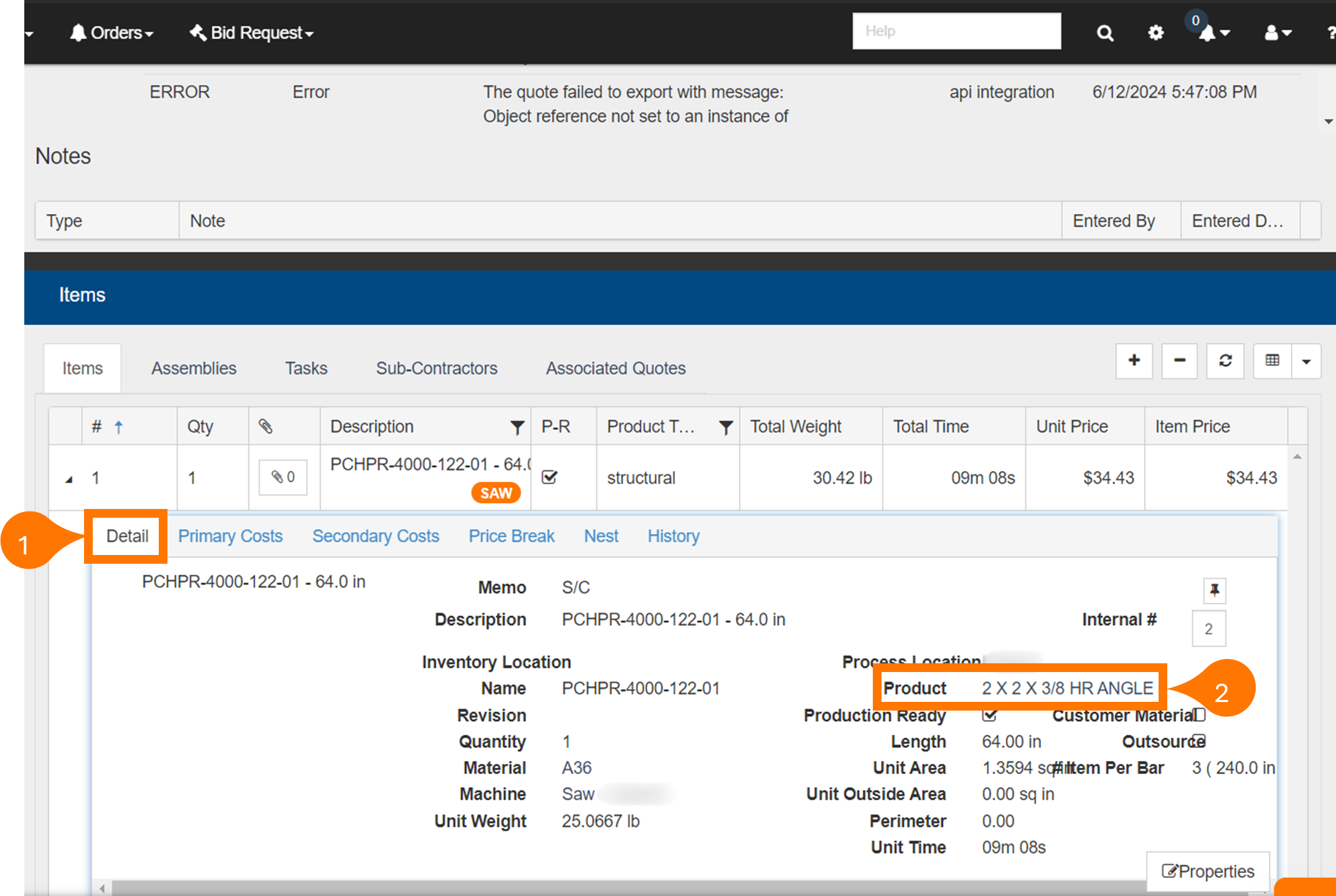Click the minus icon to remove item
Image resolution: width=1336 pixels, height=896 pixels.
(x=1179, y=360)
